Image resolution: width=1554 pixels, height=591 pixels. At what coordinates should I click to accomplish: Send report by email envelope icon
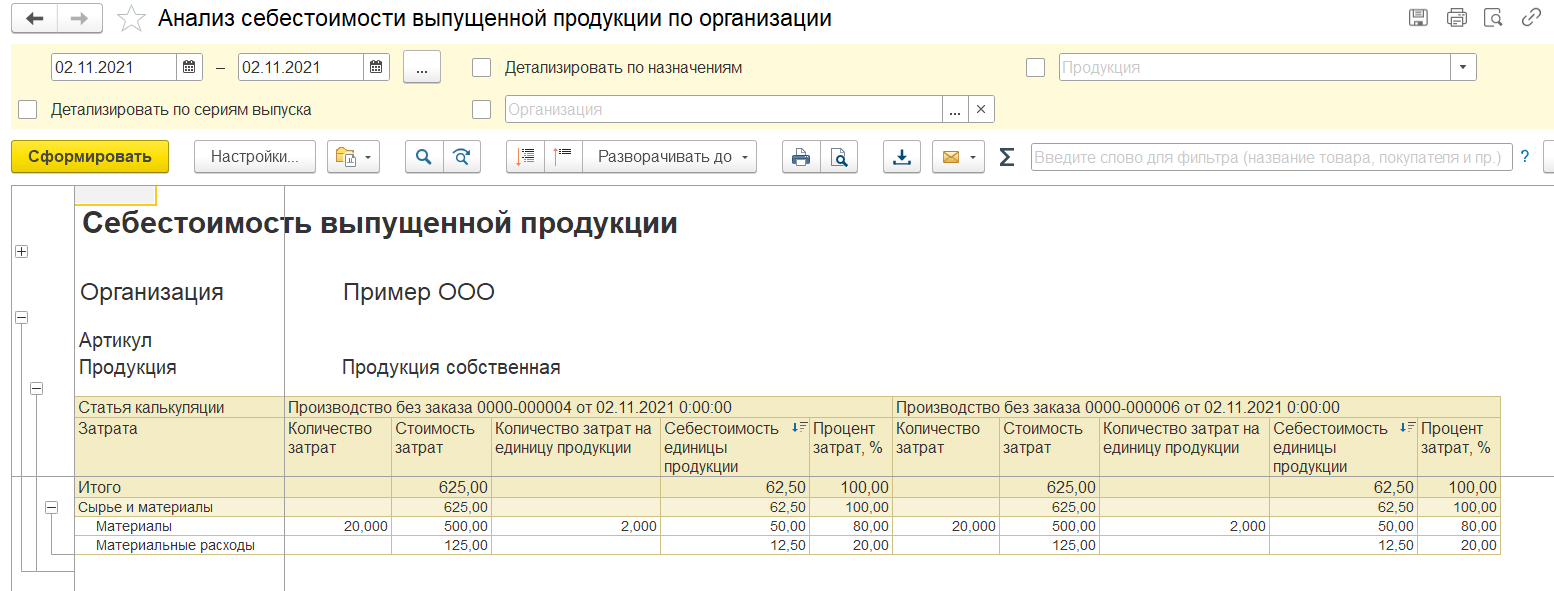coord(950,157)
